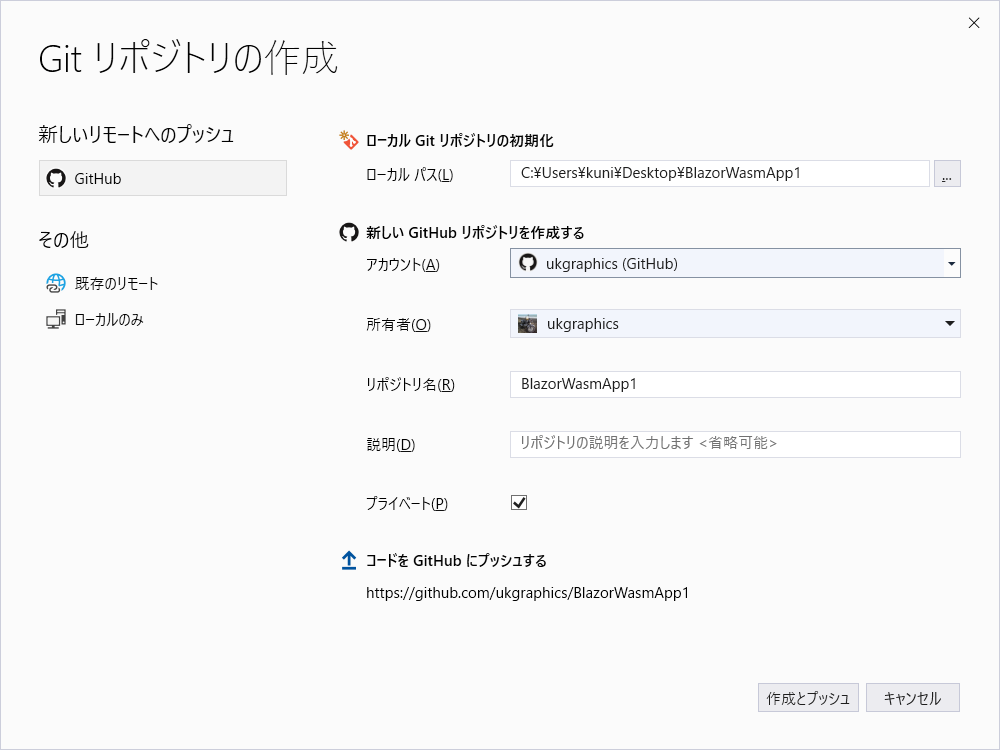Click the 所有者(O) label

[x=399, y=325]
